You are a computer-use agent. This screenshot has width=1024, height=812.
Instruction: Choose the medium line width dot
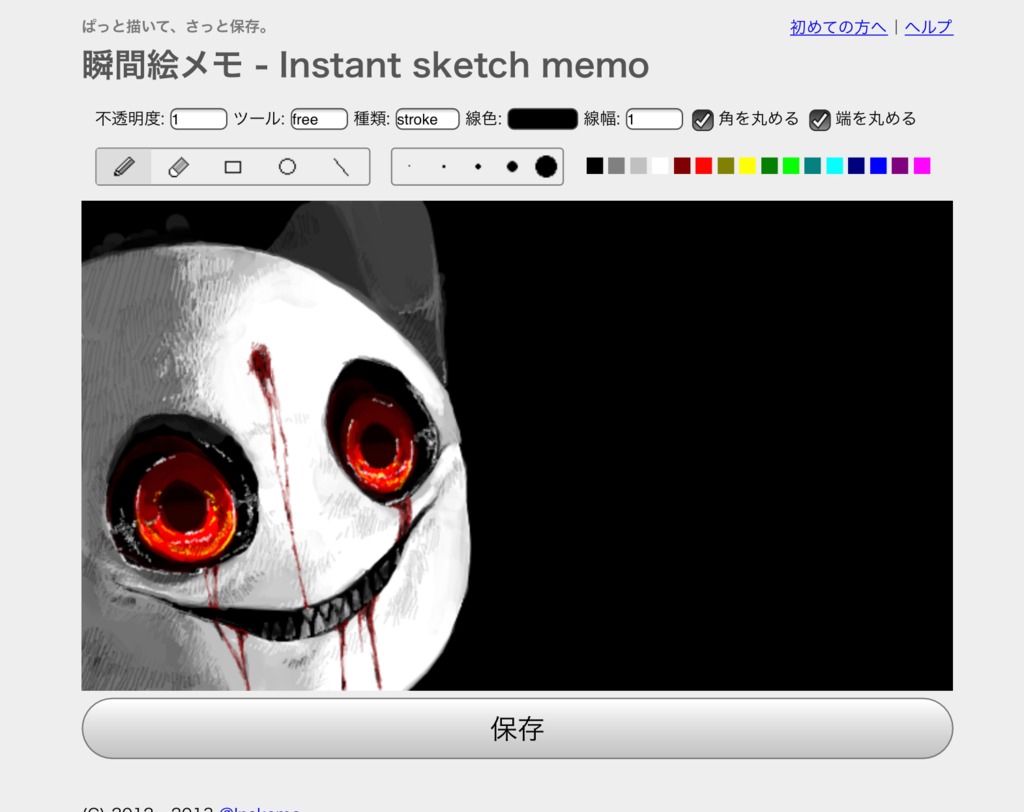(x=478, y=167)
